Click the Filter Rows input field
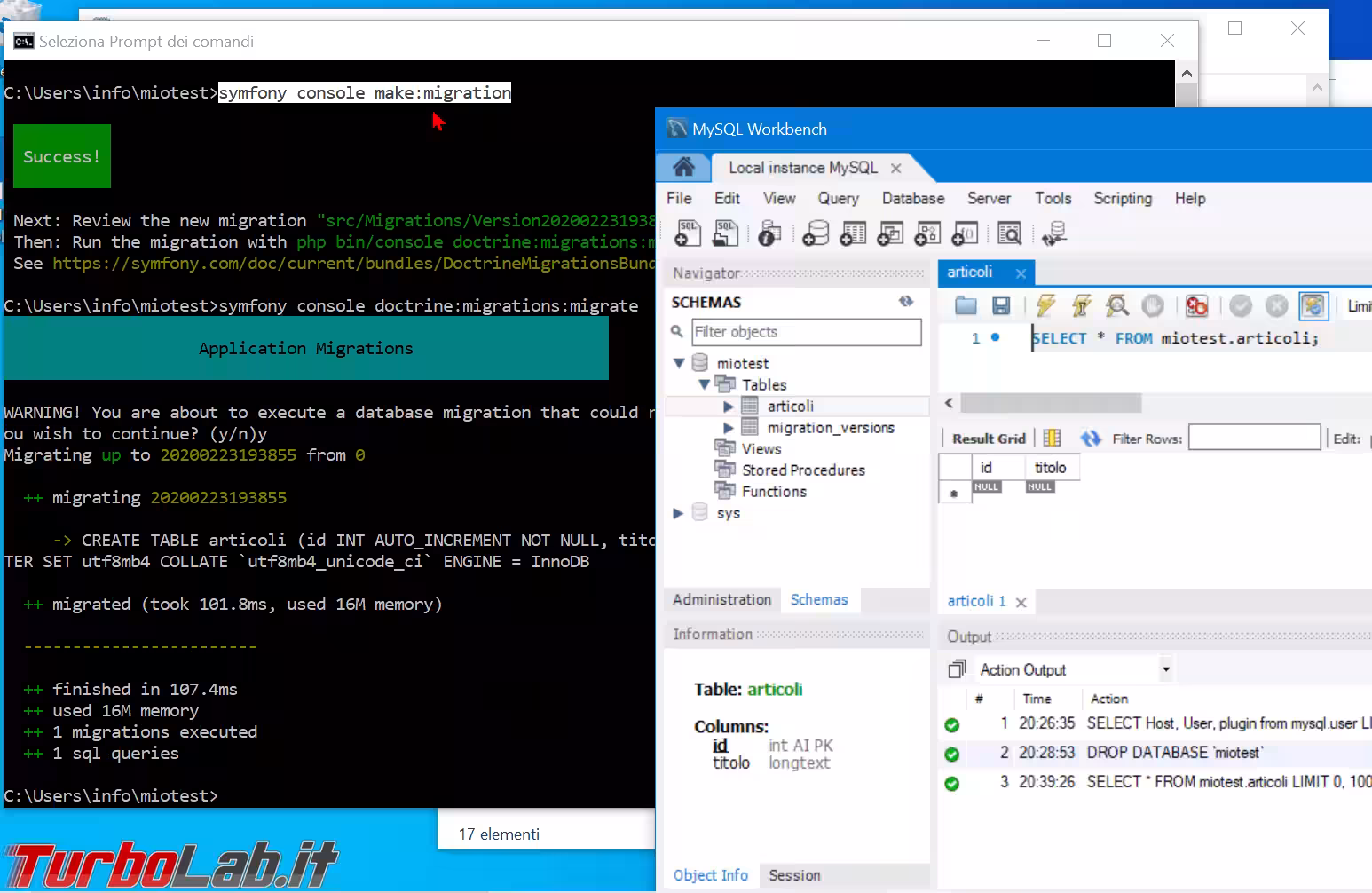Screen dimensions: 1372x893 1254,438
